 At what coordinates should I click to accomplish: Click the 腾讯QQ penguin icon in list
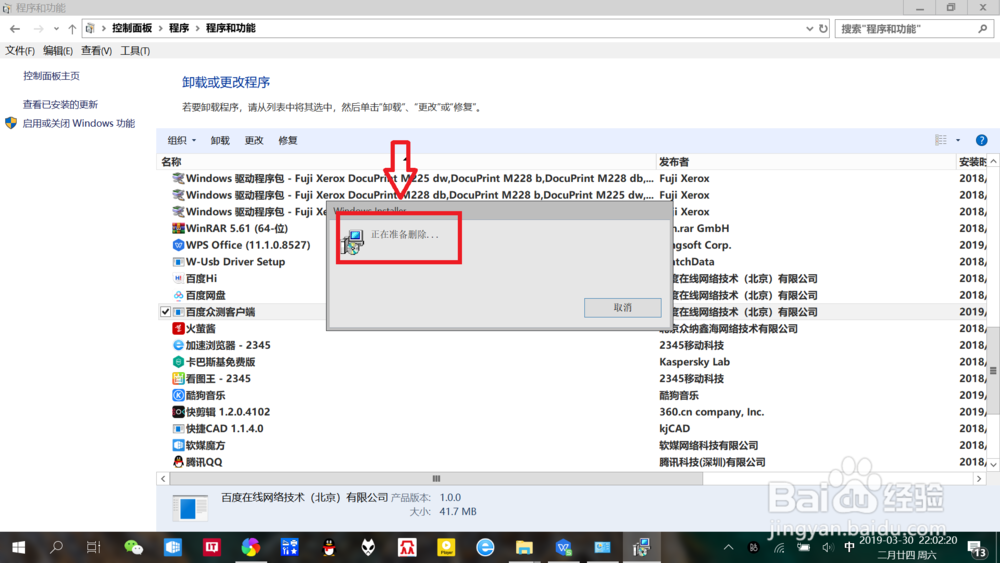click(178, 462)
